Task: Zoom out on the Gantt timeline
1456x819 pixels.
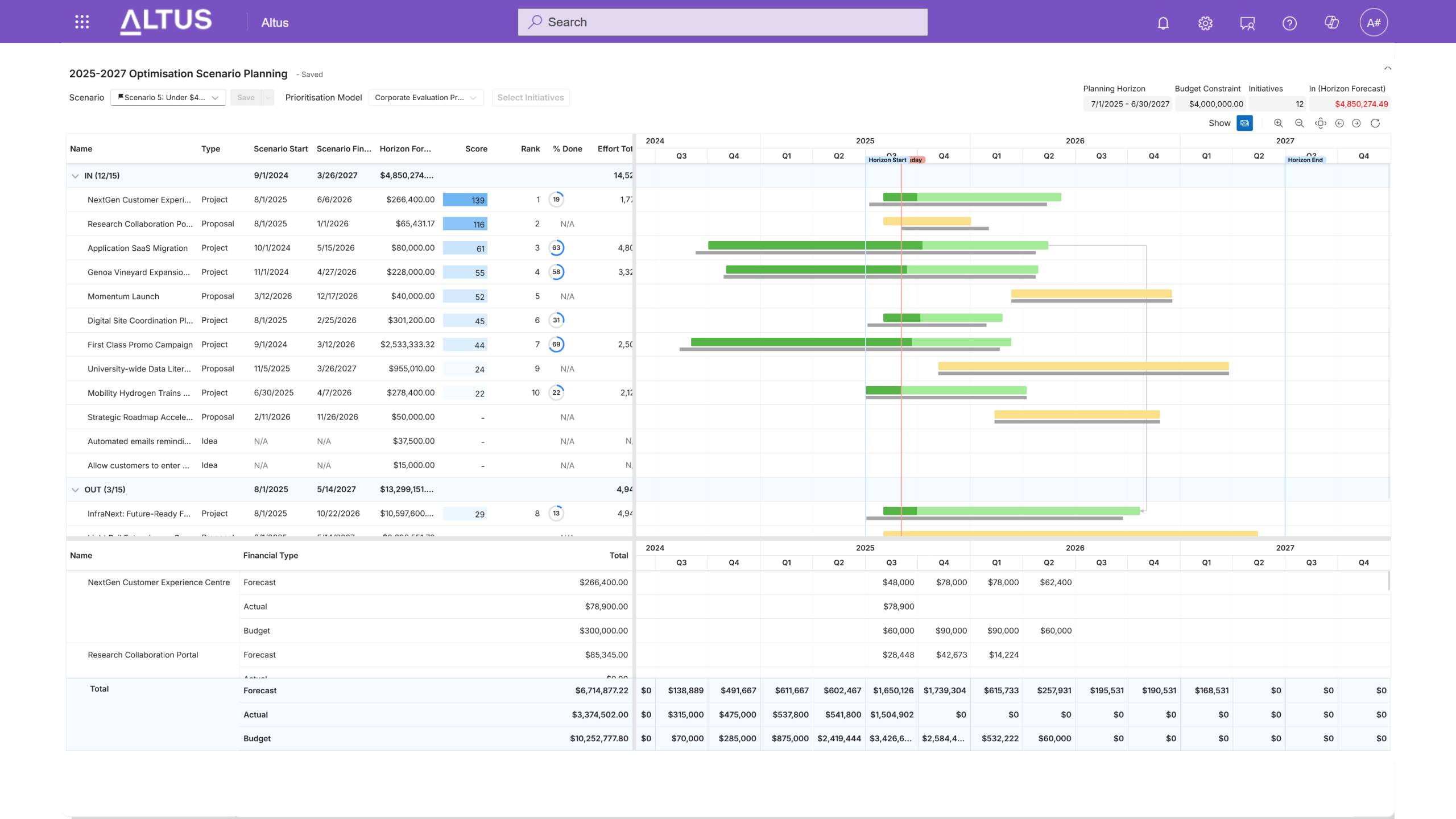Action: (1300, 123)
